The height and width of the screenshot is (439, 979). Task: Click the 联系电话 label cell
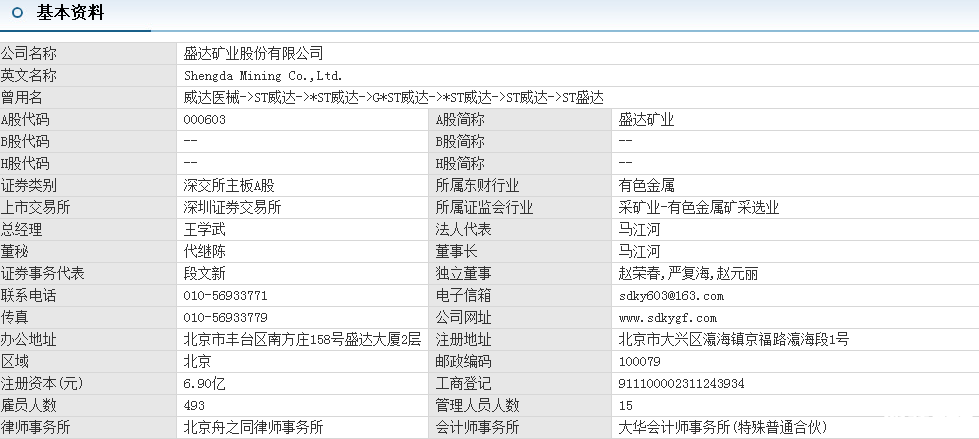(x=89, y=295)
